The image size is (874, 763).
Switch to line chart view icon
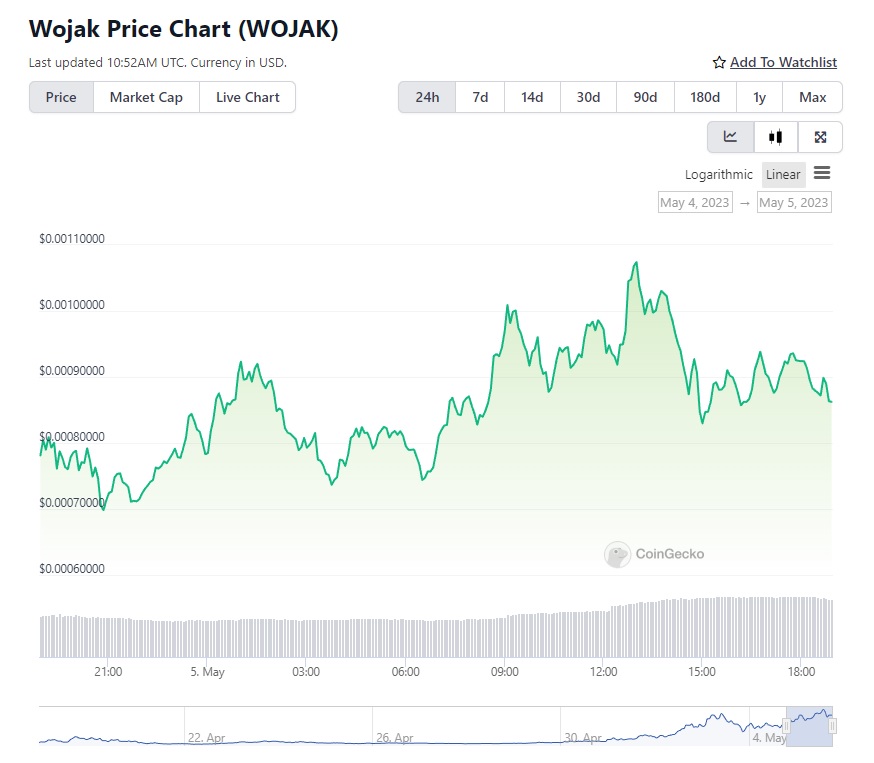(731, 137)
